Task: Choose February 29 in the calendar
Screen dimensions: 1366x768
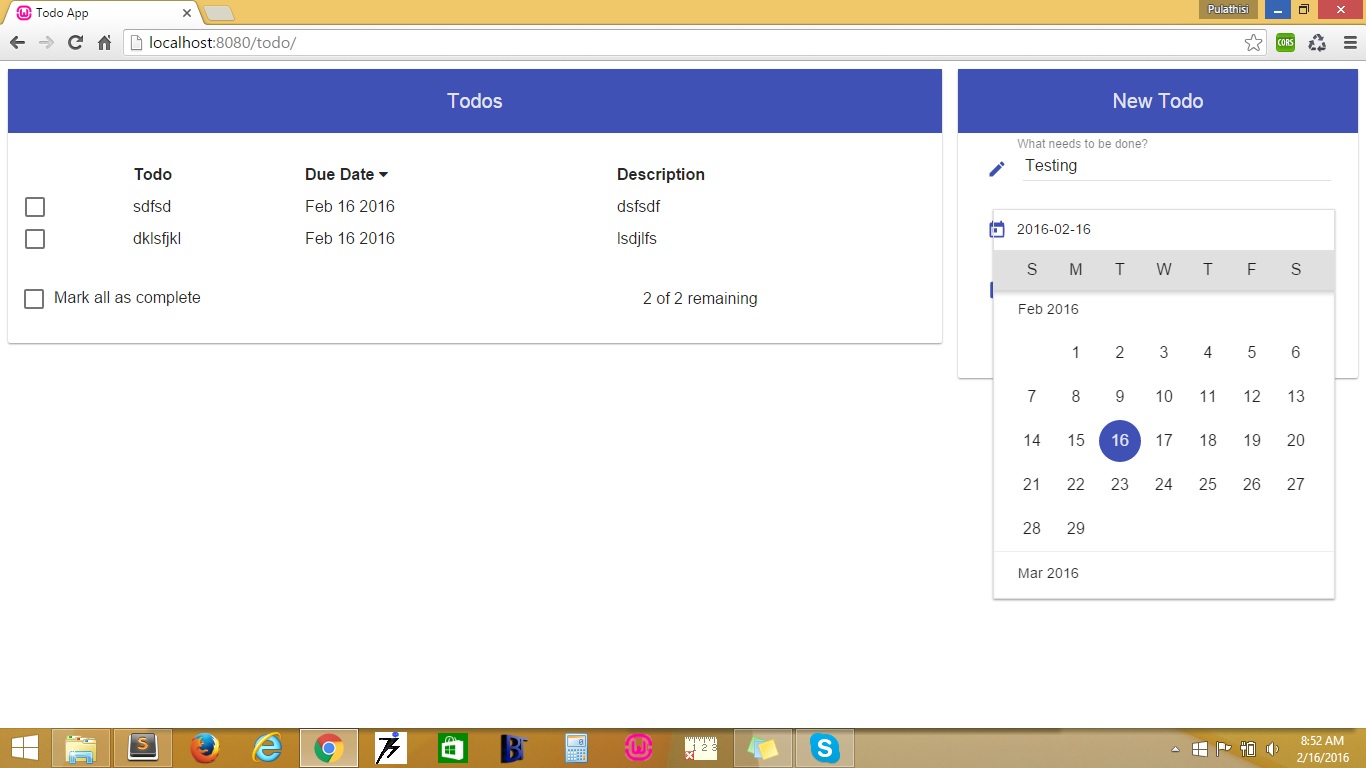Action: (1076, 529)
